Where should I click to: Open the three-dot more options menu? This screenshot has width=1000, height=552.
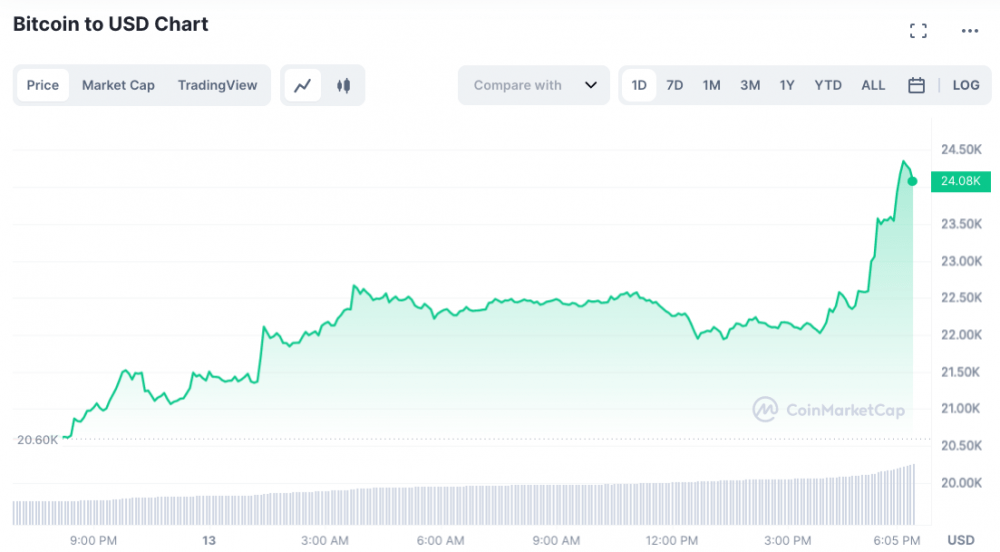tap(970, 31)
